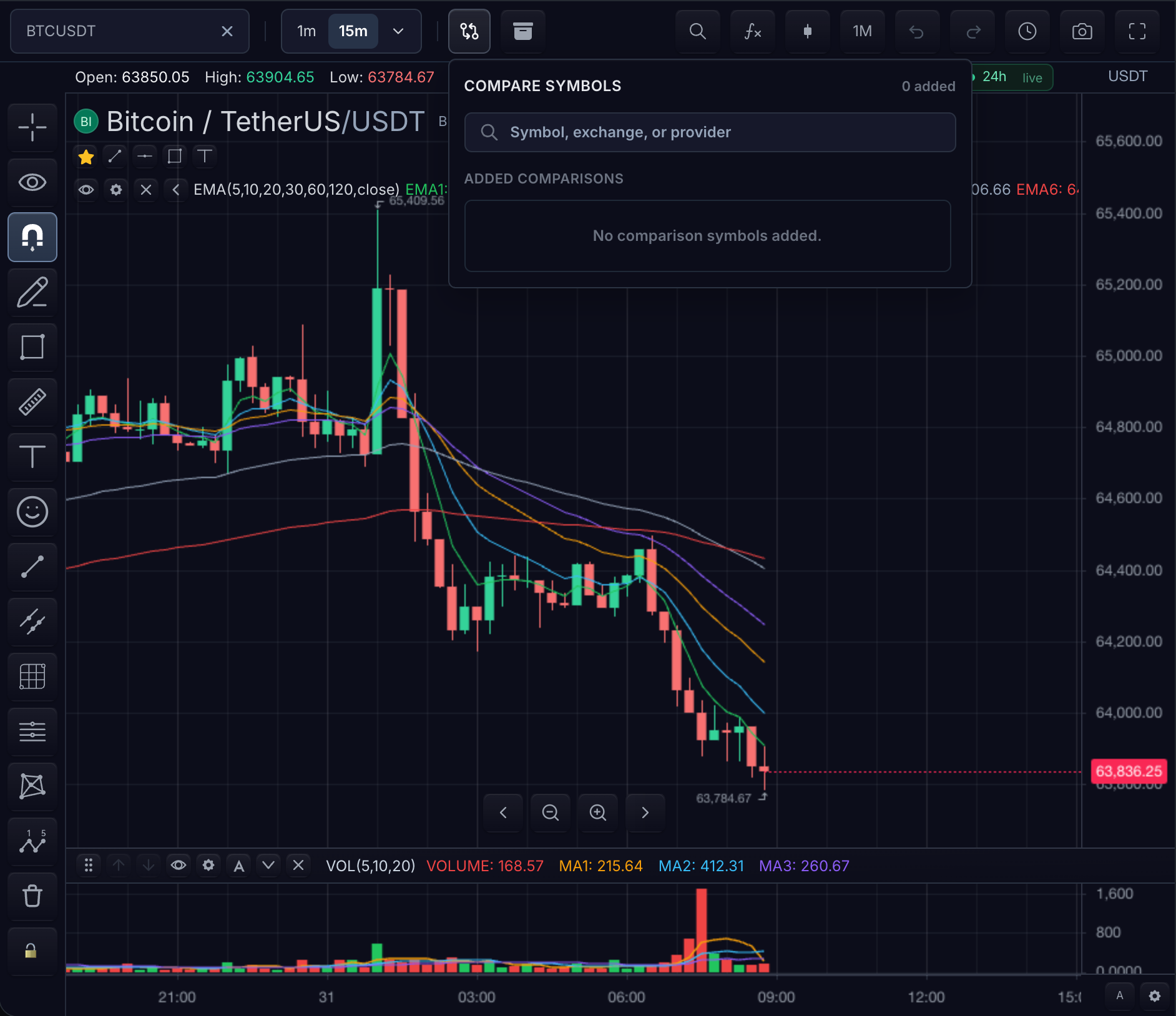Select the parallel channel tool
The width and height of the screenshot is (1176, 1016).
[32, 622]
